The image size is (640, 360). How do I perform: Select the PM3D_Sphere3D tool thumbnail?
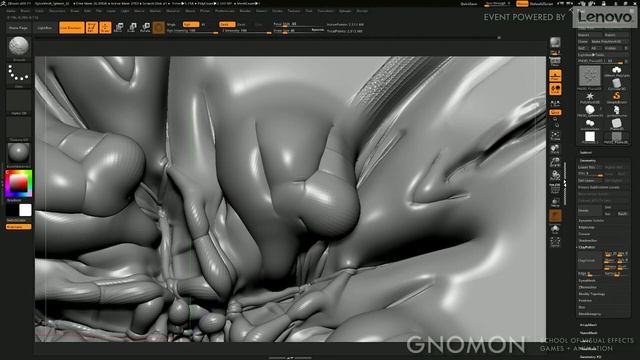pos(590,111)
